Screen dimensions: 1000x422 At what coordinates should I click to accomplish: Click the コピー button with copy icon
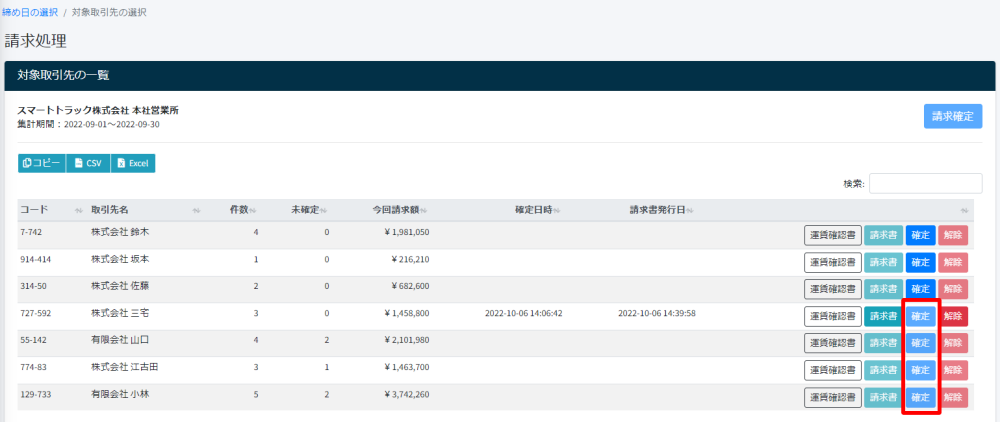pyautogui.click(x=42, y=163)
